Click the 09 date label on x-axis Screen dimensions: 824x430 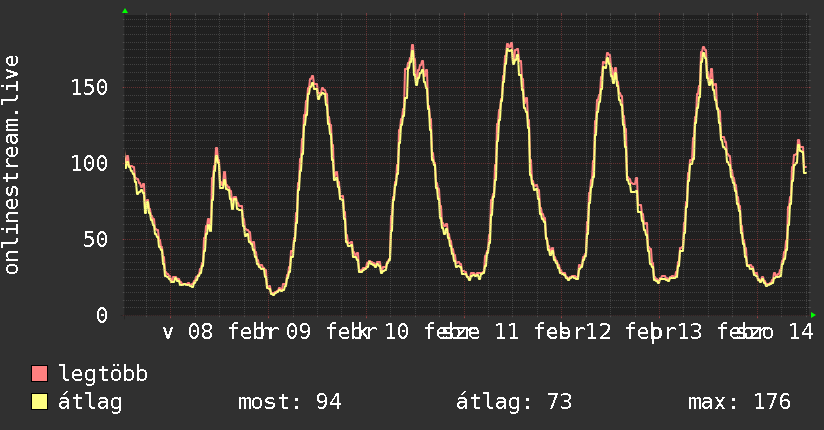[298, 332]
